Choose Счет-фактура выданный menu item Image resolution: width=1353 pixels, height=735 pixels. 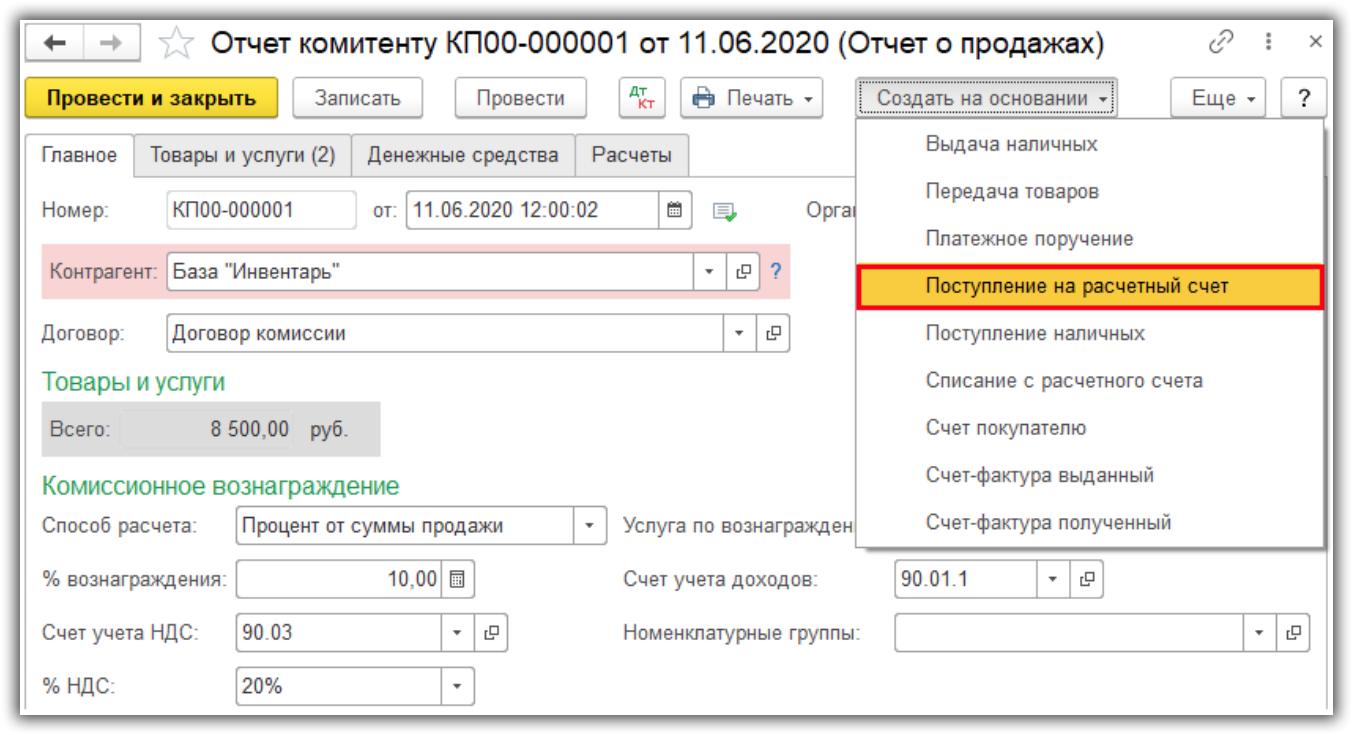[1039, 475]
